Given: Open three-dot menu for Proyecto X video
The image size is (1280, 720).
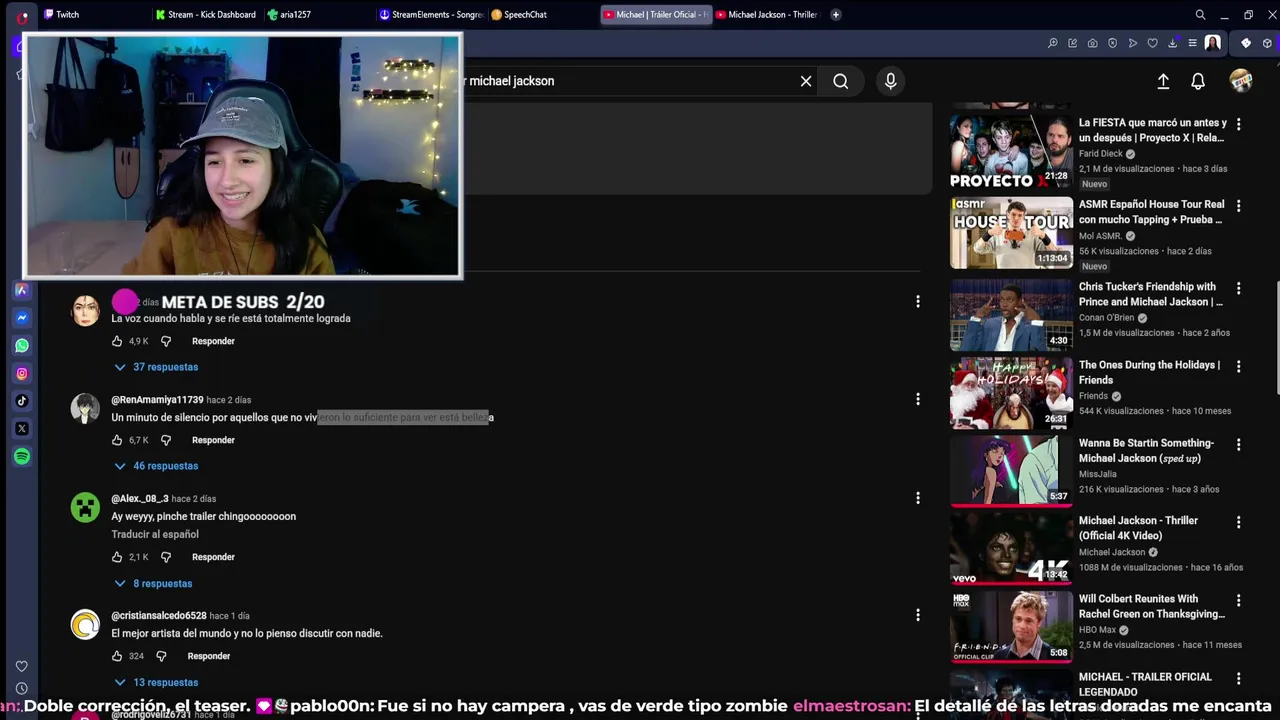Looking at the screenshot, I should [1239, 125].
